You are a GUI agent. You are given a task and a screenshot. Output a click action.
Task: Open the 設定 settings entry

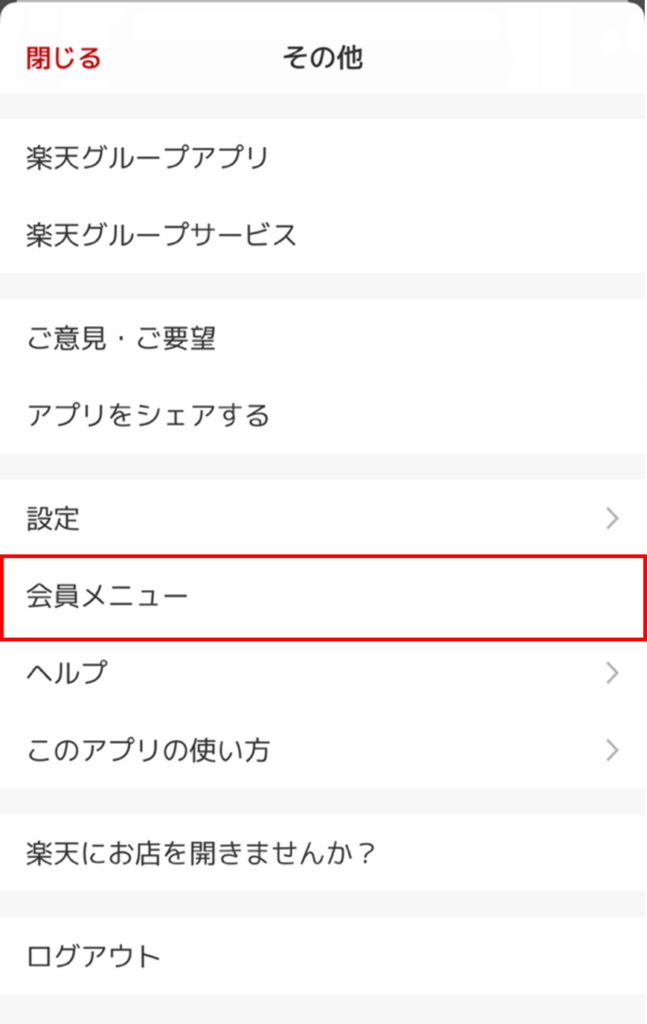(54, 518)
